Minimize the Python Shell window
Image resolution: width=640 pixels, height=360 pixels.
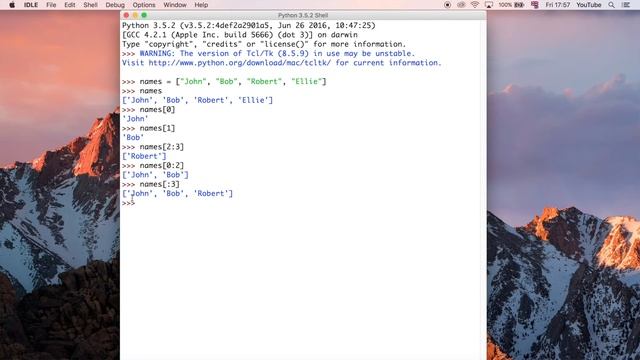click(x=135, y=15)
